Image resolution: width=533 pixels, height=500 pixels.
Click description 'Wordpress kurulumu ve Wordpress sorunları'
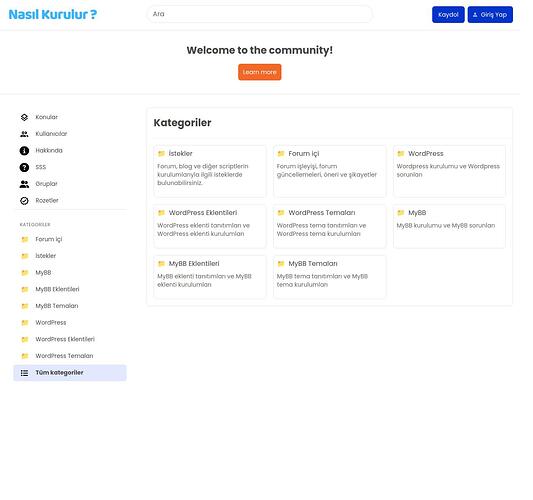pos(448,171)
